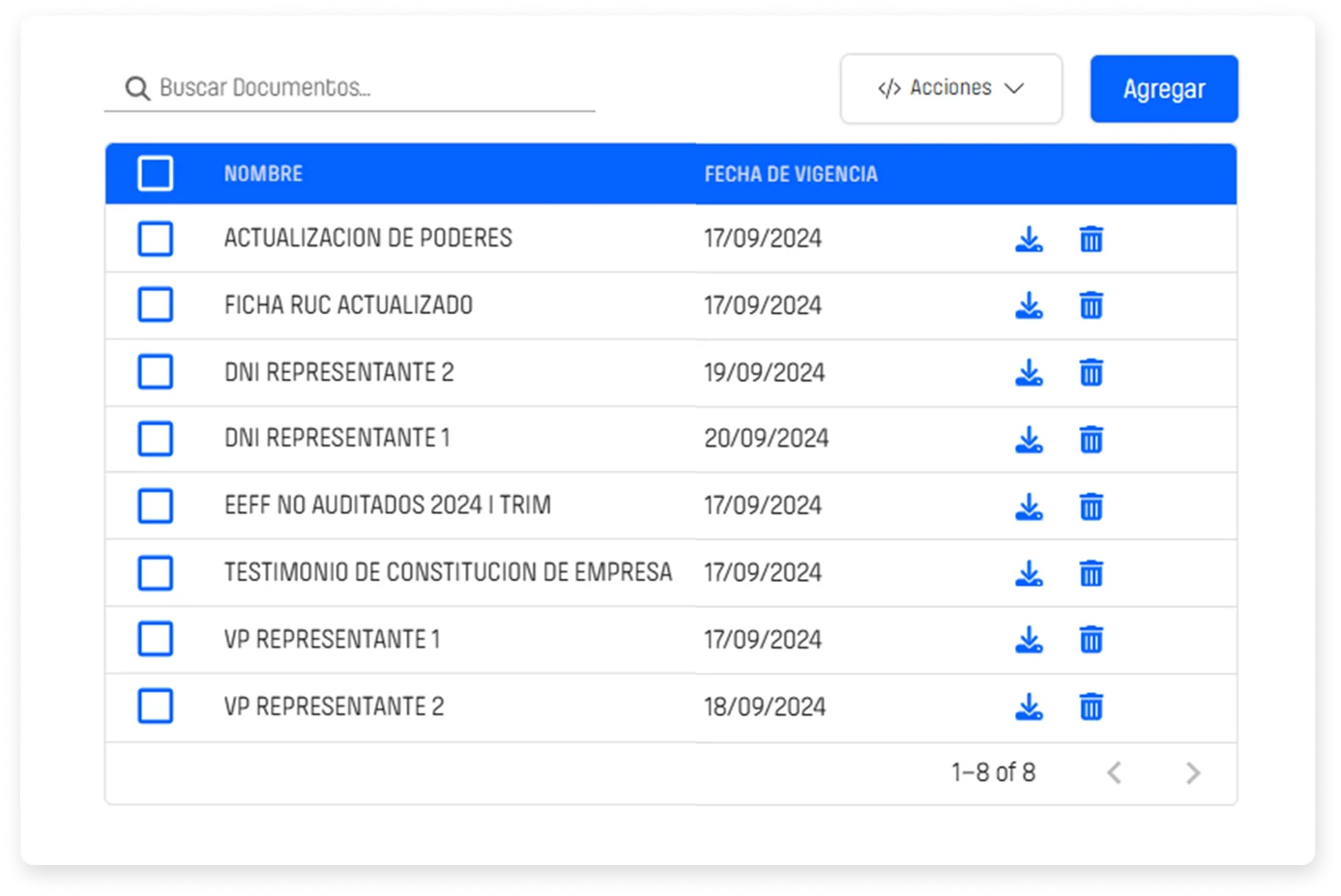Image resolution: width=1341 pixels, height=896 pixels.
Task: Click the previous page chevron
Action: tap(1114, 772)
